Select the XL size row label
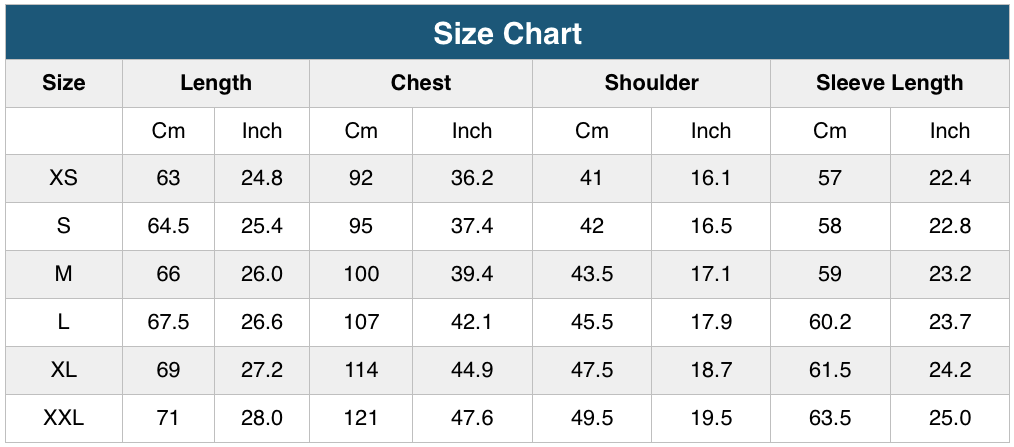1014x447 pixels. coord(64,370)
